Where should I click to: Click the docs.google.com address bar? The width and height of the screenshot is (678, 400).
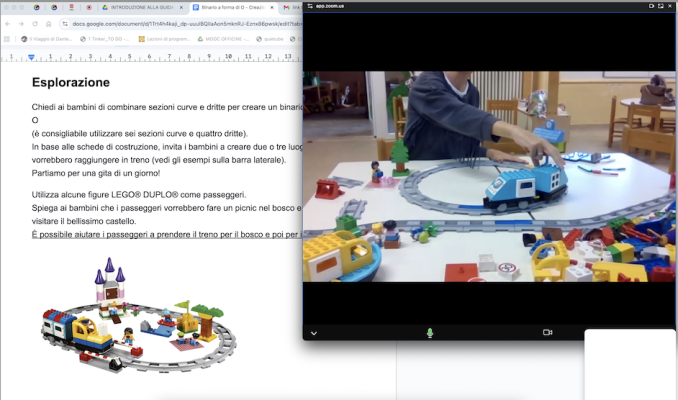[x=180, y=23]
